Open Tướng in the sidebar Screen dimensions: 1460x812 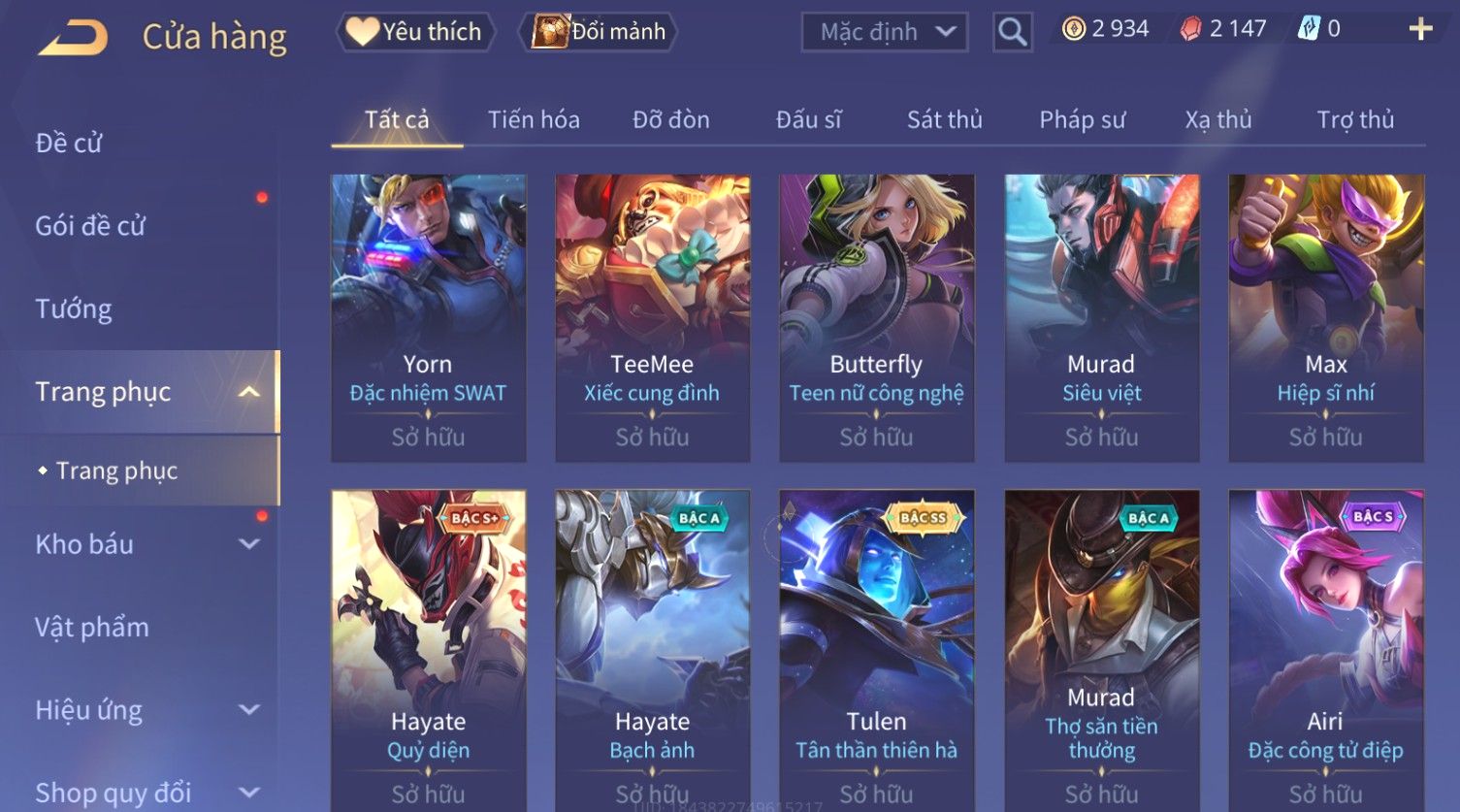74,309
